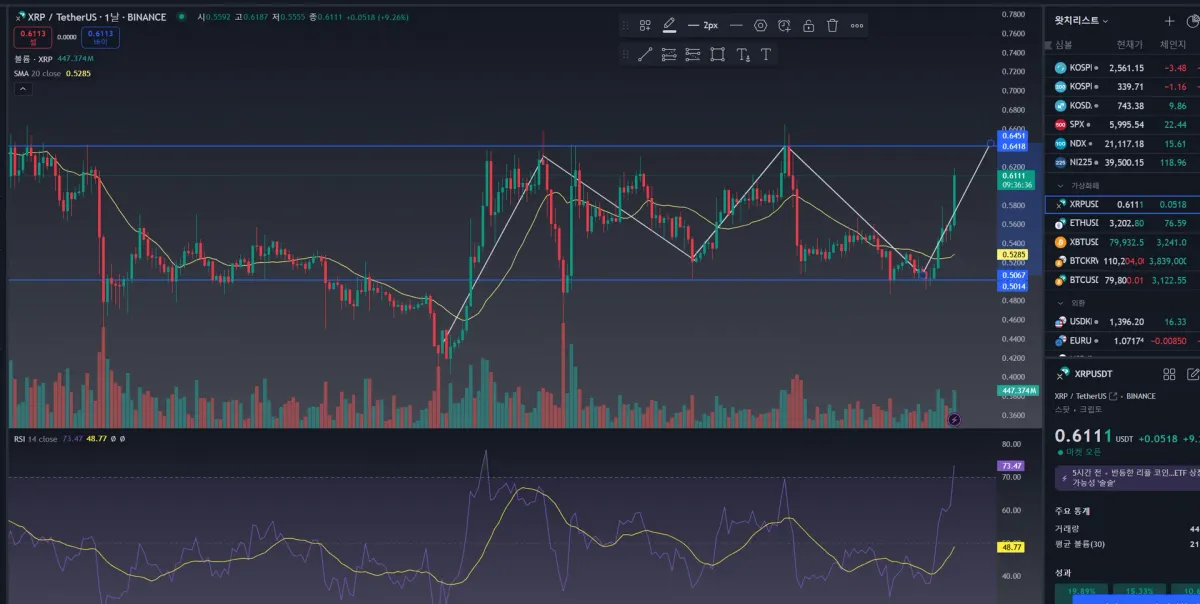Click the 73.47 RSI value label
The image size is (1200, 604).
(x=1011, y=466)
